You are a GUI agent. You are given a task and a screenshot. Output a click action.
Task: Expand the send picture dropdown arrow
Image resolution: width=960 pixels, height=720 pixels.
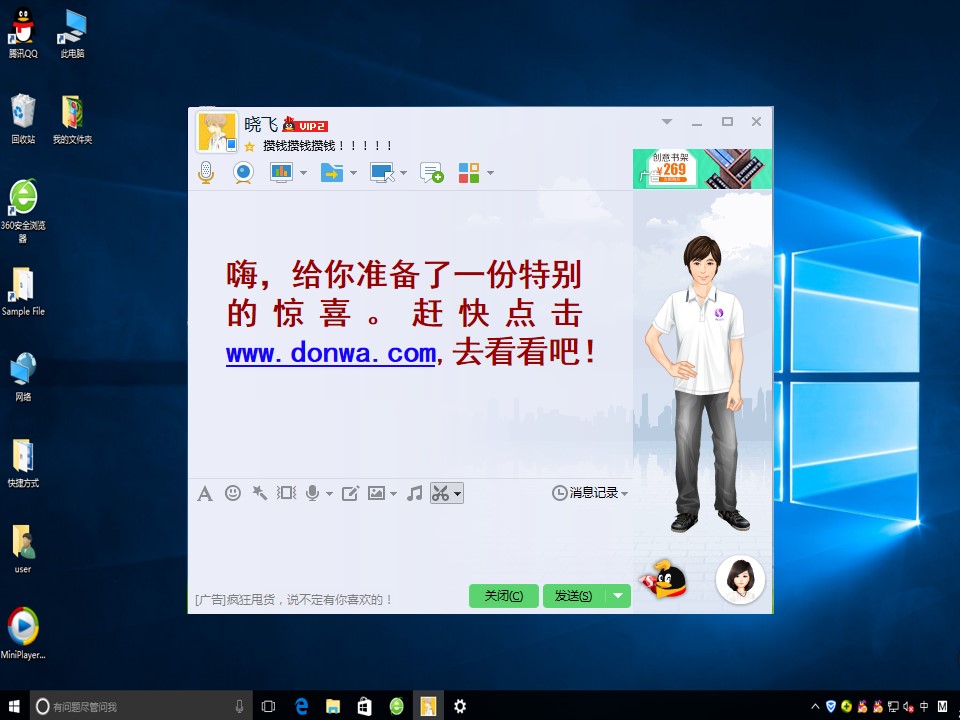393,493
